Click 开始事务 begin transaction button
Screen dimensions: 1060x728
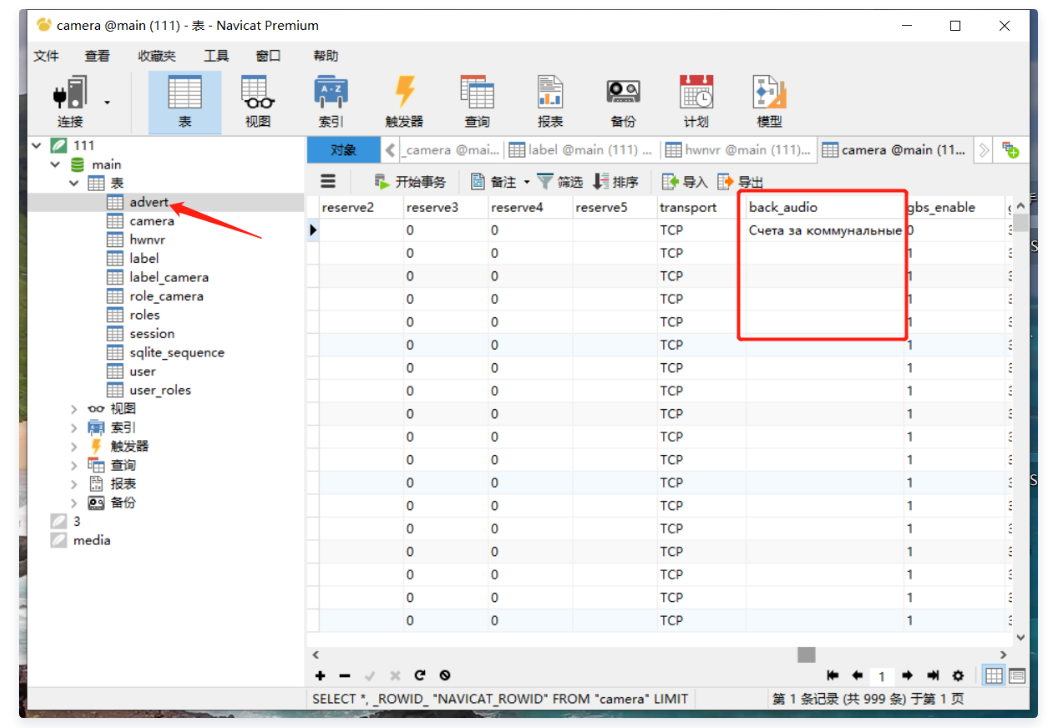(x=410, y=181)
